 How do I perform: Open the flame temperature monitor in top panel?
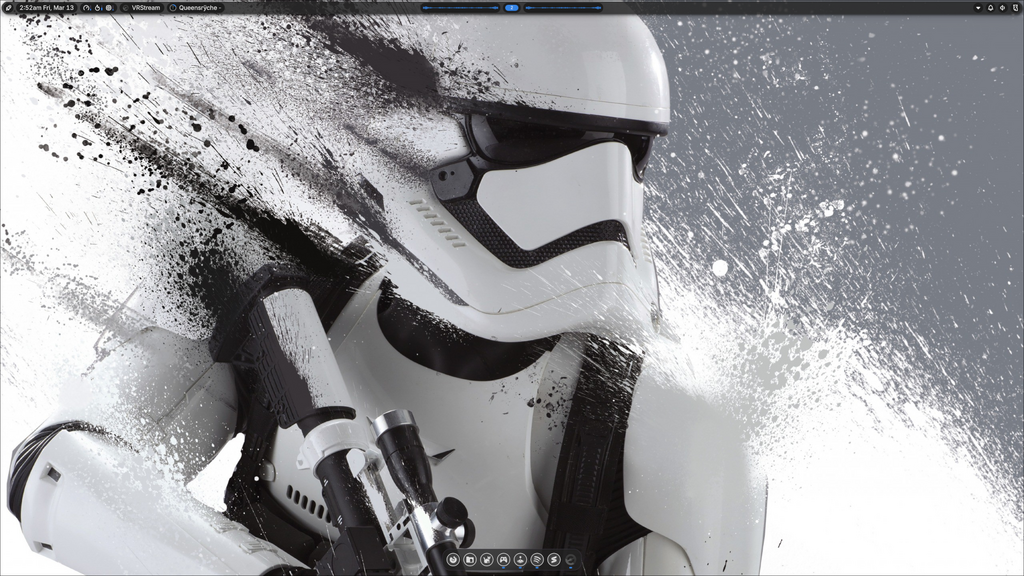tap(98, 8)
